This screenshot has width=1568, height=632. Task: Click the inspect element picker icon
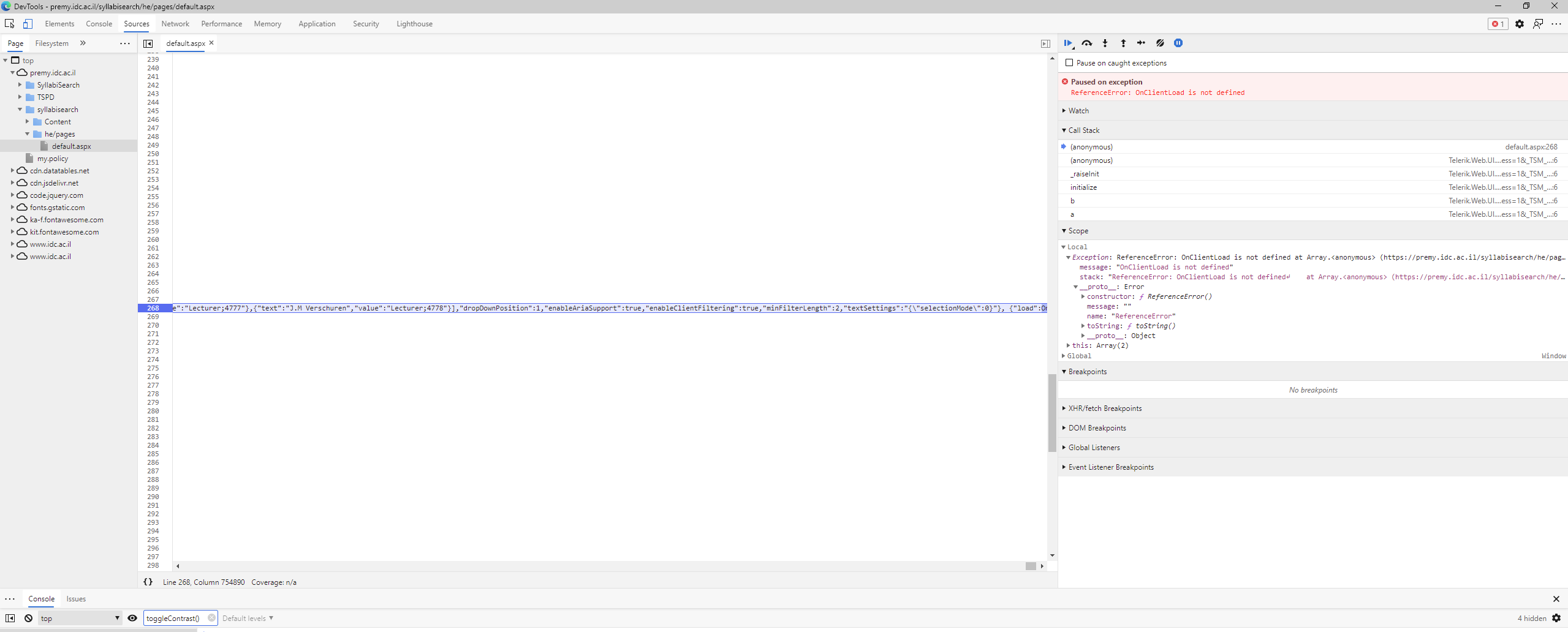[x=10, y=24]
